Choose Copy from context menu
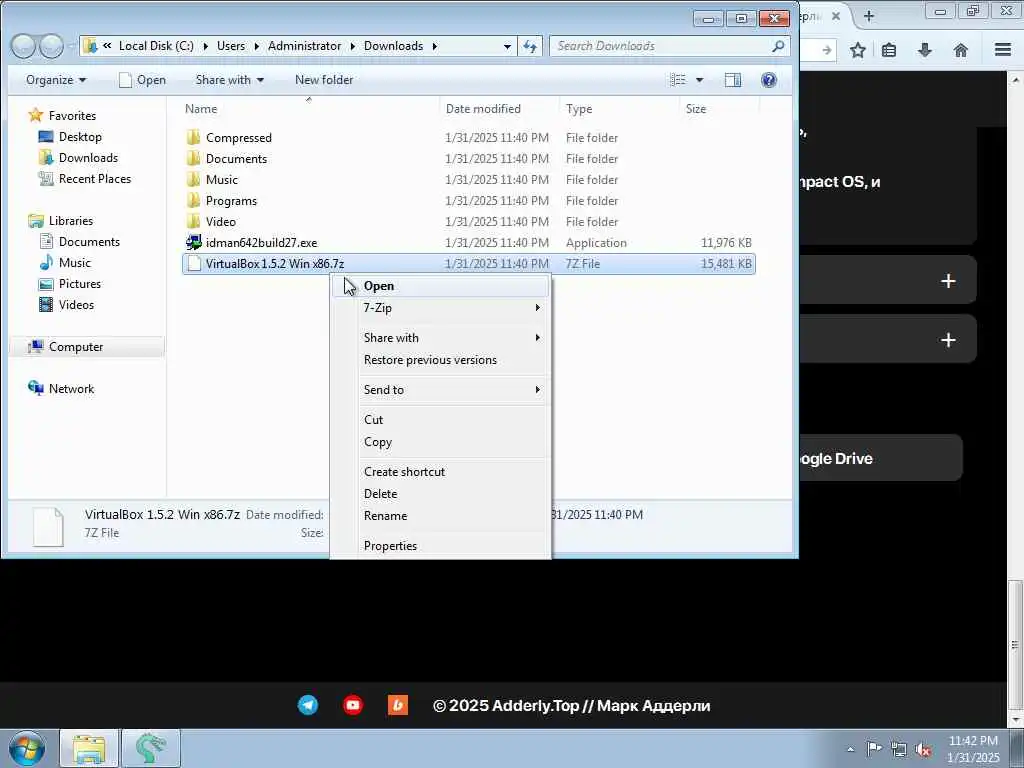The width and height of the screenshot is (1024, 768). tap(441, 441)
